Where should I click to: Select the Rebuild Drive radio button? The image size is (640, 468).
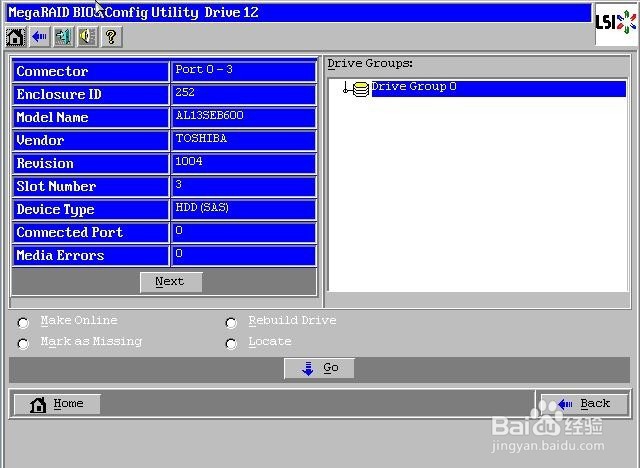point(231,323)
